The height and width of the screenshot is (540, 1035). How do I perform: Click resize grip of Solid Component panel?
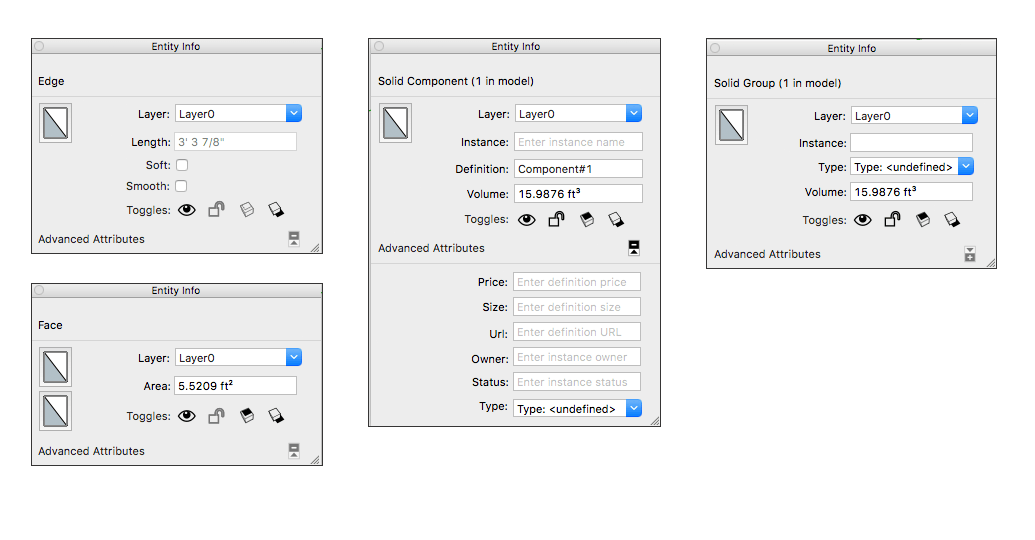[x=655, y=421]
